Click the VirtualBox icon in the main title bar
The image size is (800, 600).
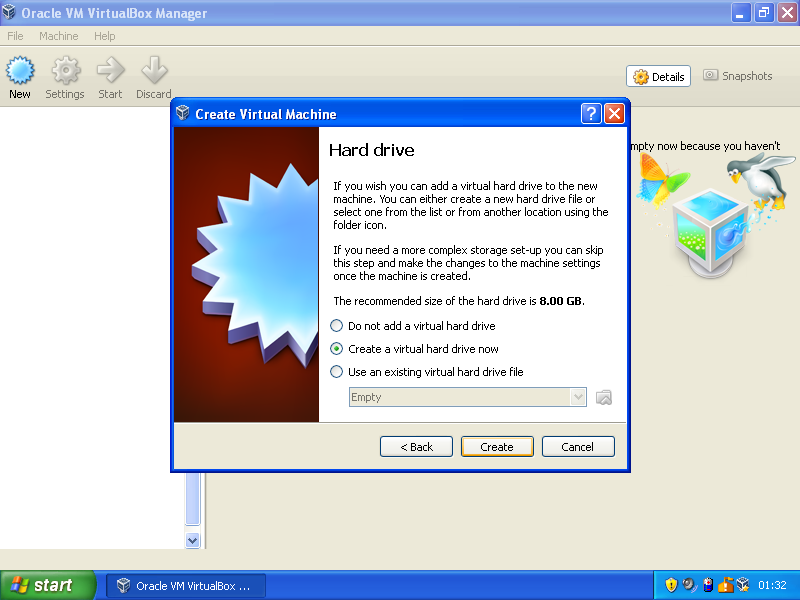(x=9, y=12)
